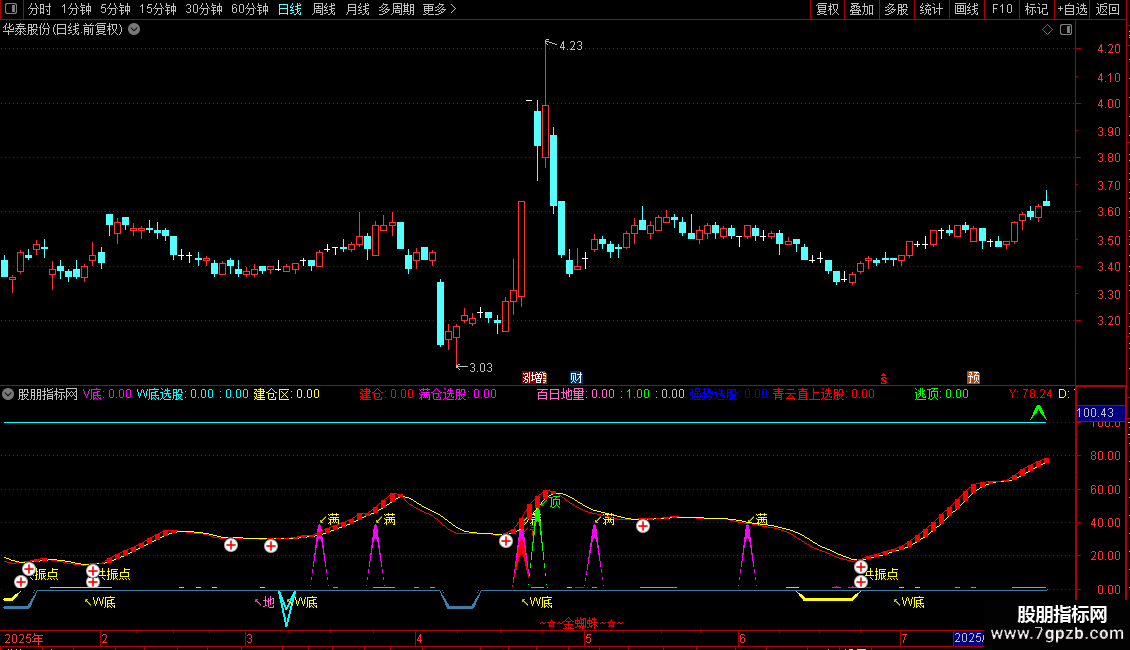Viewport: 1130px width, 650px height.
Task: Click the red $ marker icon
Action: coord(884,378)
